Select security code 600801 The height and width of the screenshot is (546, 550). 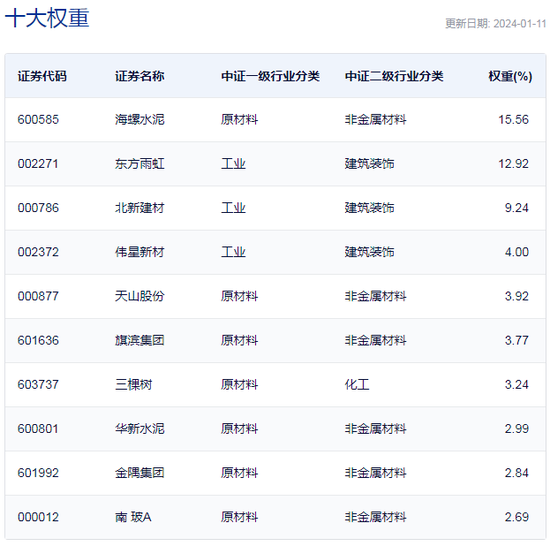[38, 429]
